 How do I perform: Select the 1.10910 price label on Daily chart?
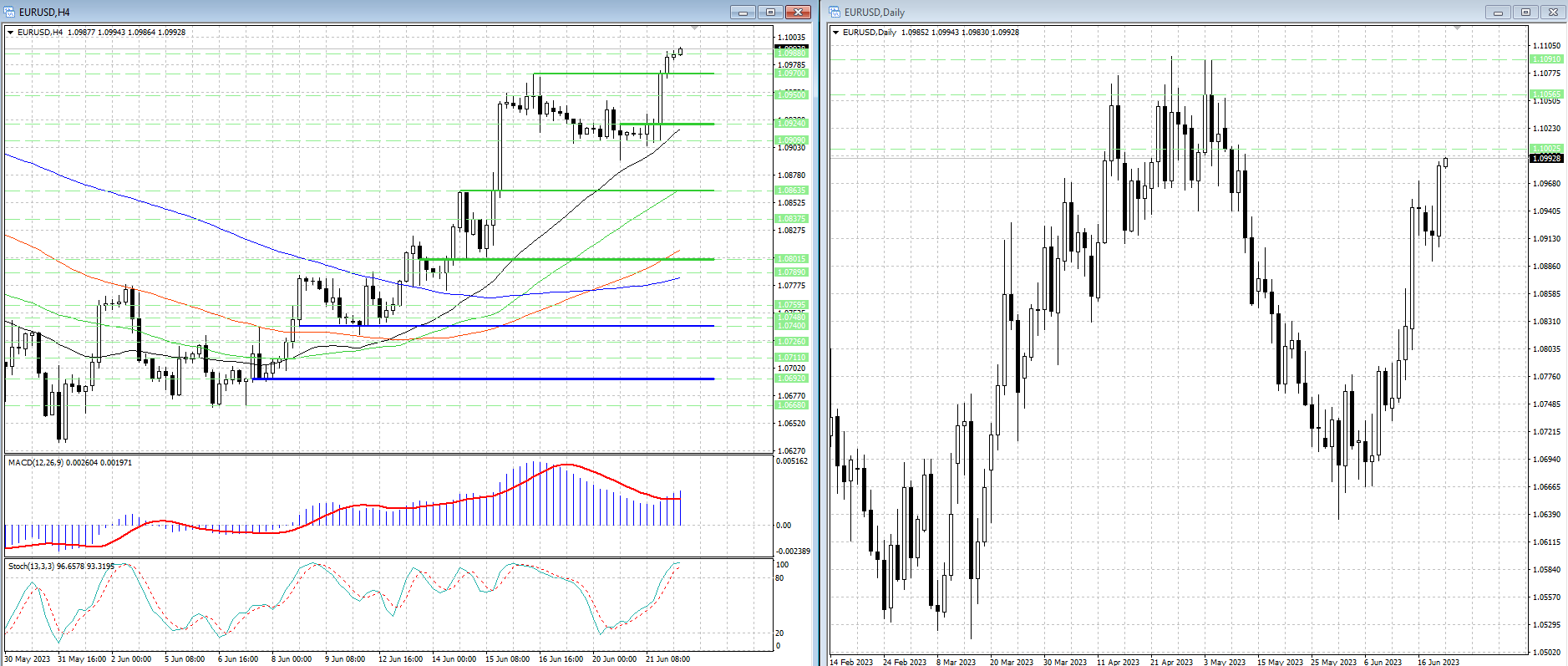pyautogui.click(x=1545, y=59)
